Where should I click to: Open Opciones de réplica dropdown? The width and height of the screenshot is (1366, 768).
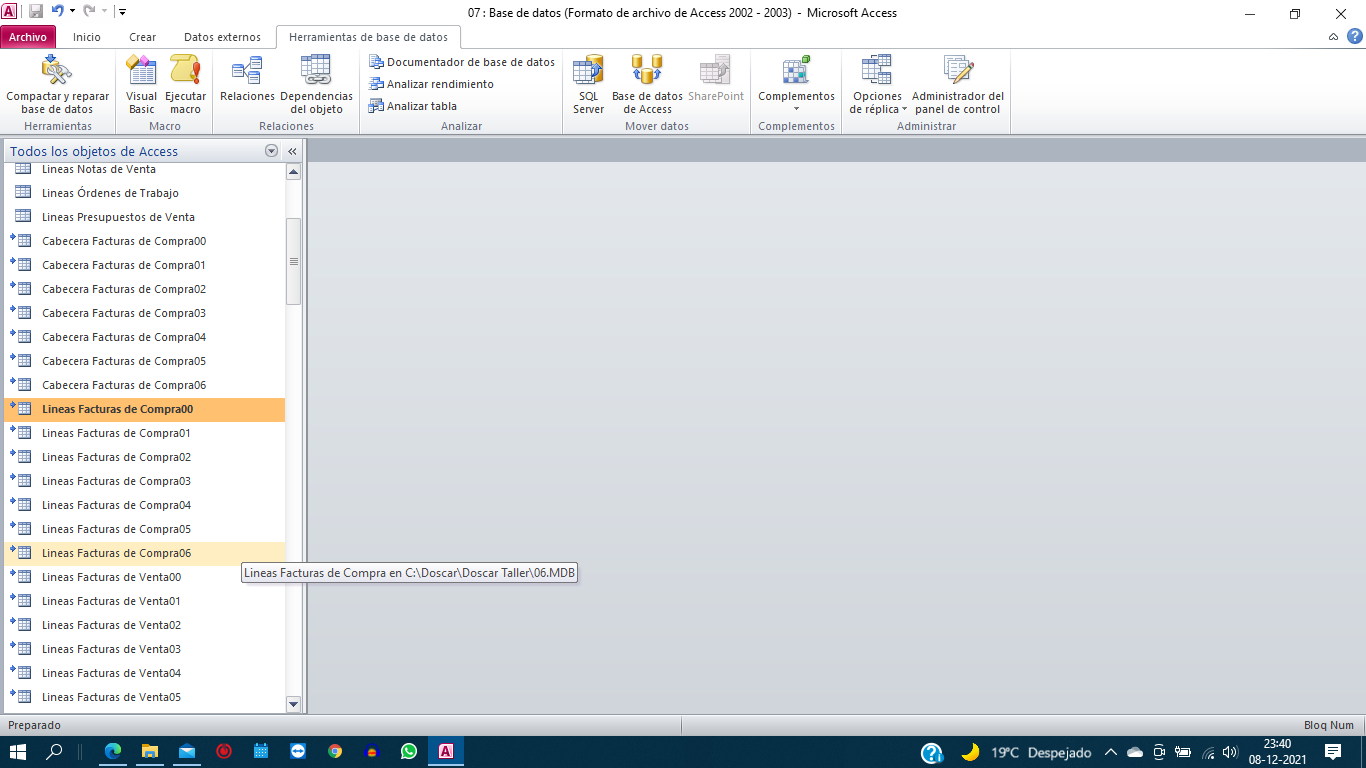tap(877, 86)
